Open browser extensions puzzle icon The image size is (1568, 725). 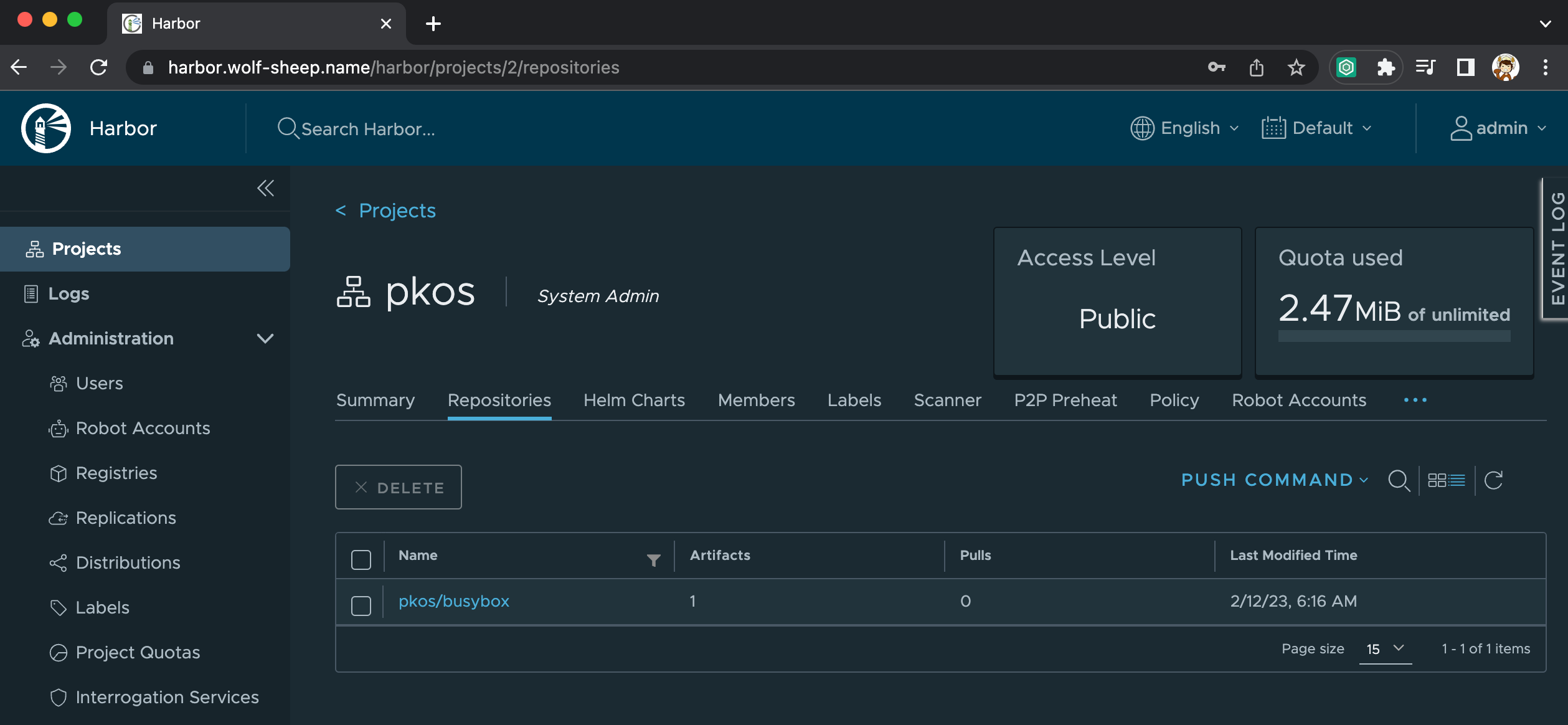(x=1386, y=67)
